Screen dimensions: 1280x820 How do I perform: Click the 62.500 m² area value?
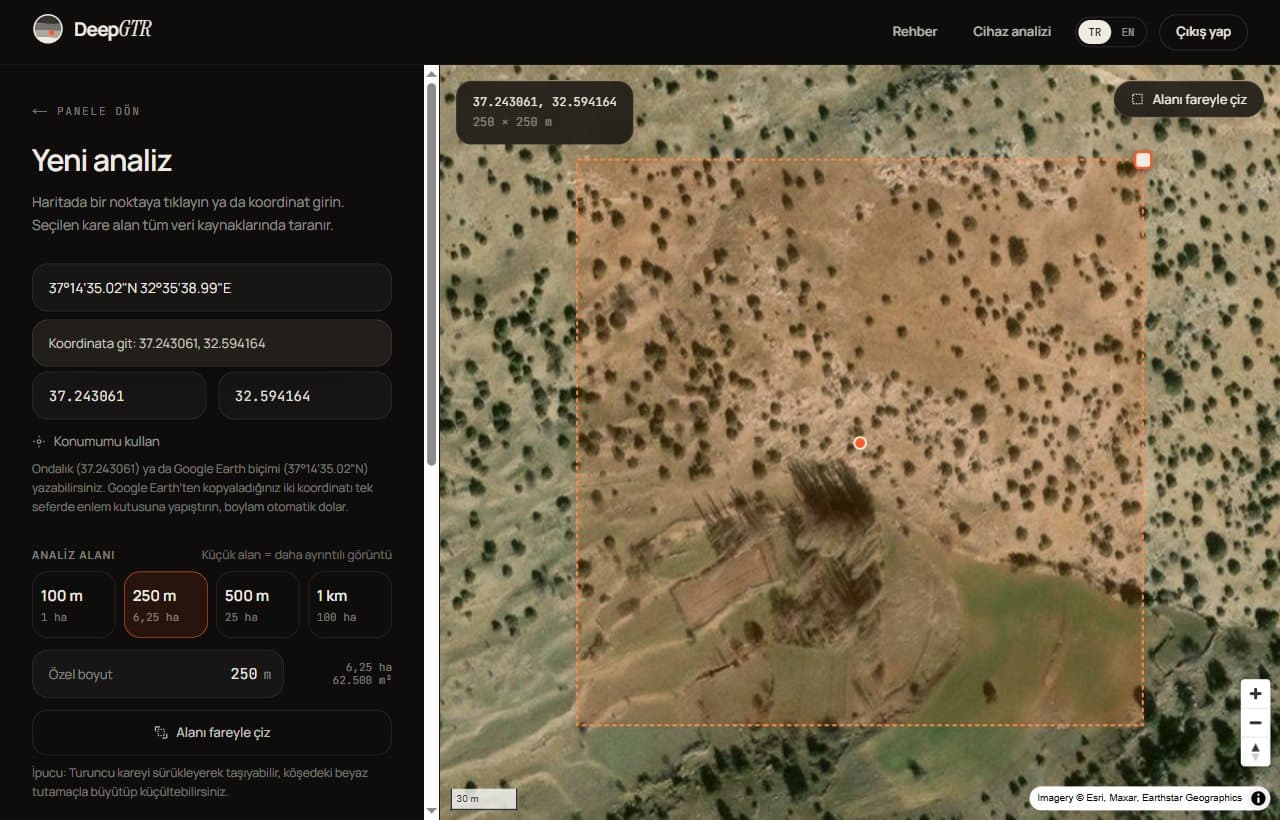pos(362,680)
